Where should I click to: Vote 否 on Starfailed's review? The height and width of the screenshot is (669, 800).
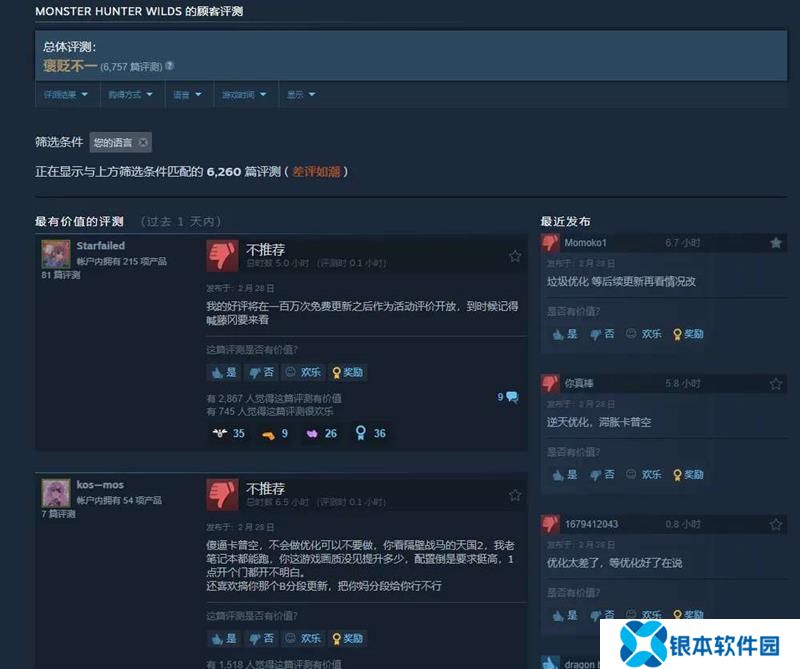(x=262, y=372)
